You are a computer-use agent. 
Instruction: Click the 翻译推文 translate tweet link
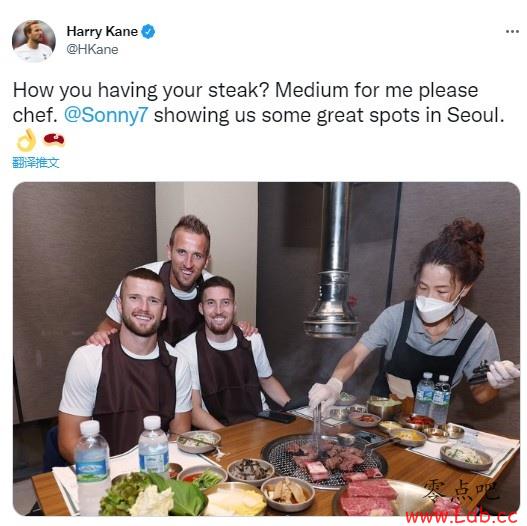(x=36, y=163)
